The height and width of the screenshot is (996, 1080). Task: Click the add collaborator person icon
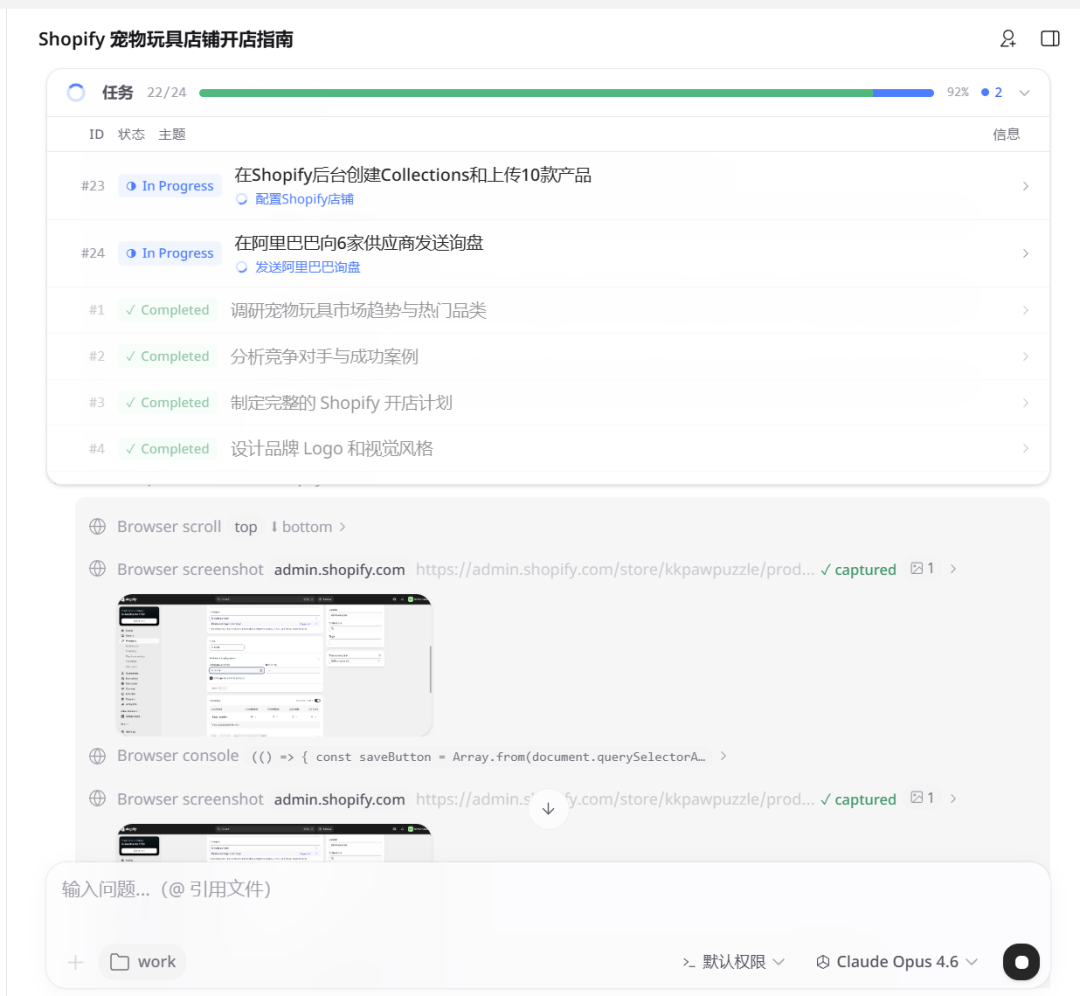(x=1008, y=39)
